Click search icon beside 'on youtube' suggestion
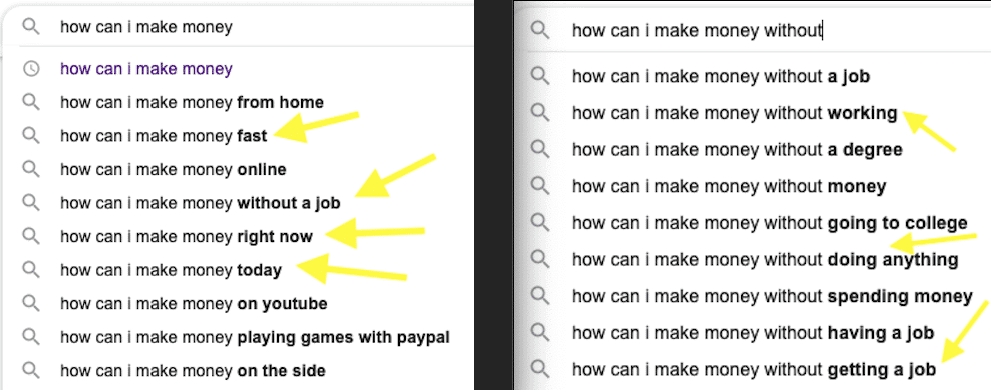Screen dimensions: 991x390 click(x=31, y=303)
